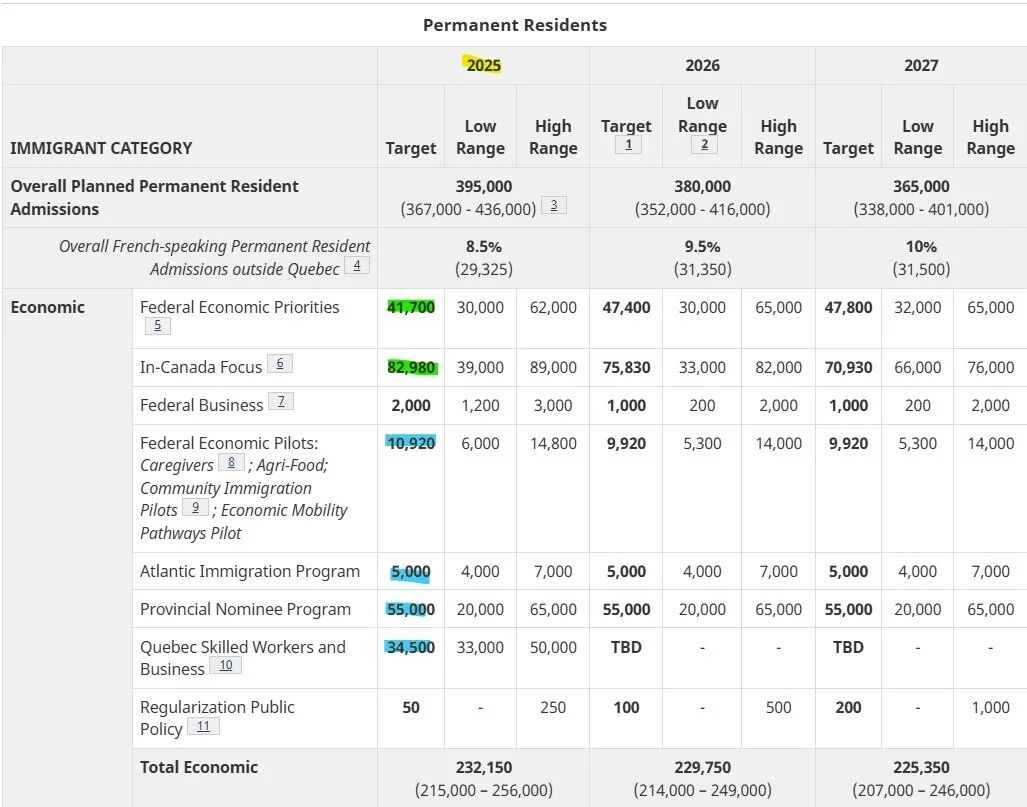Click footnote 7 next to Federal Business
The width and height of the screenshot is (1027, 807).
point(281,401)
